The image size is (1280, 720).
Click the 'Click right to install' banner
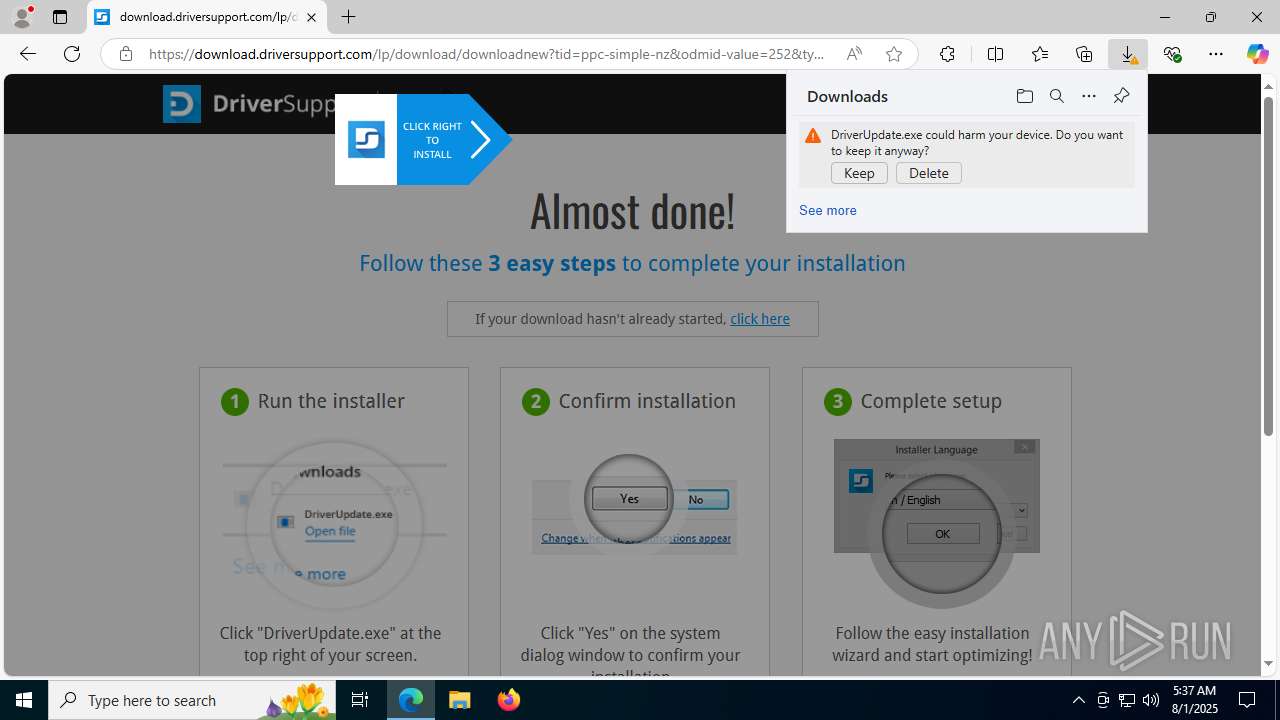coord(423,140)
